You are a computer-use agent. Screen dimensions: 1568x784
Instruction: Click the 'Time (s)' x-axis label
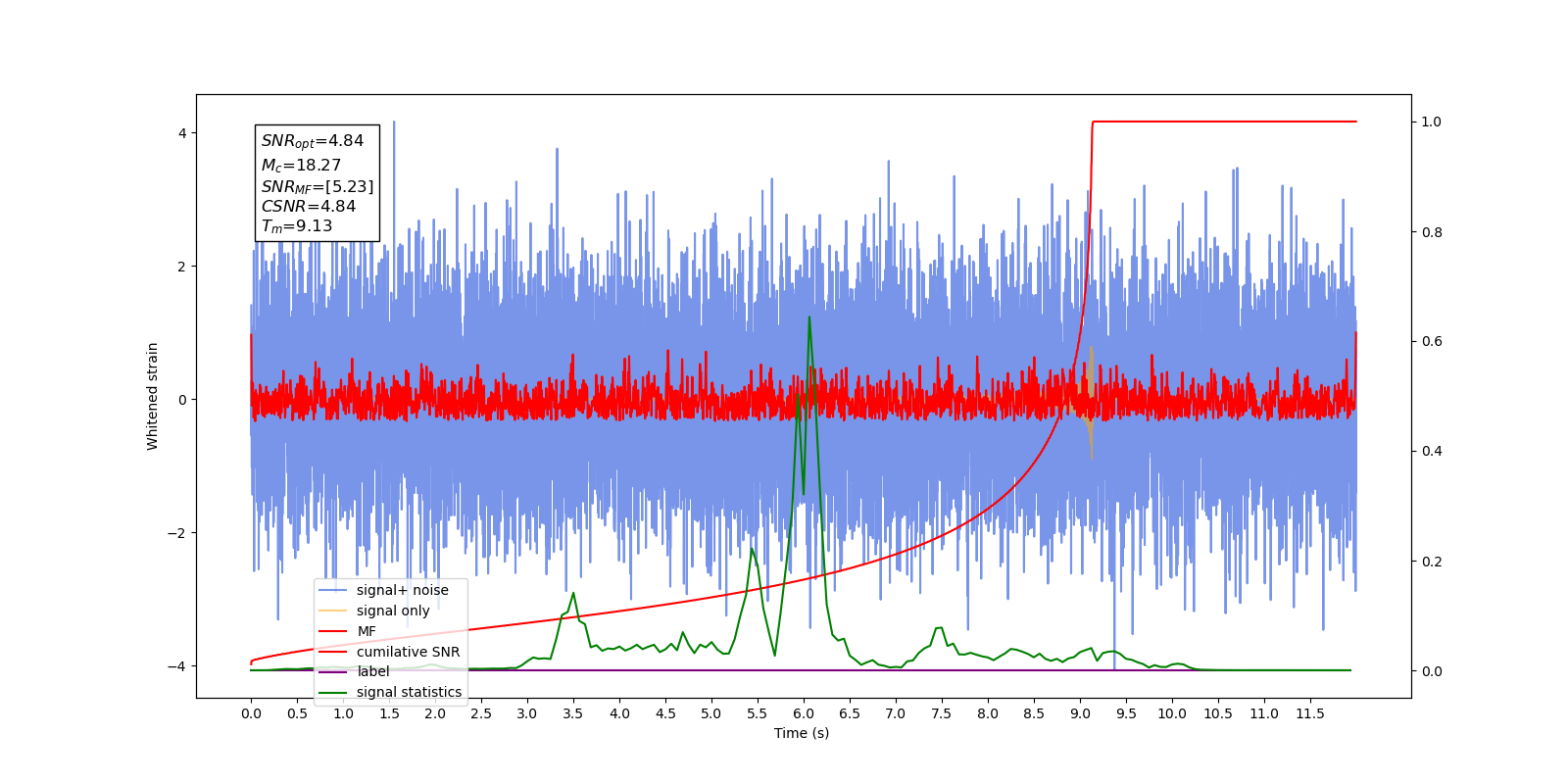point(802,733)
